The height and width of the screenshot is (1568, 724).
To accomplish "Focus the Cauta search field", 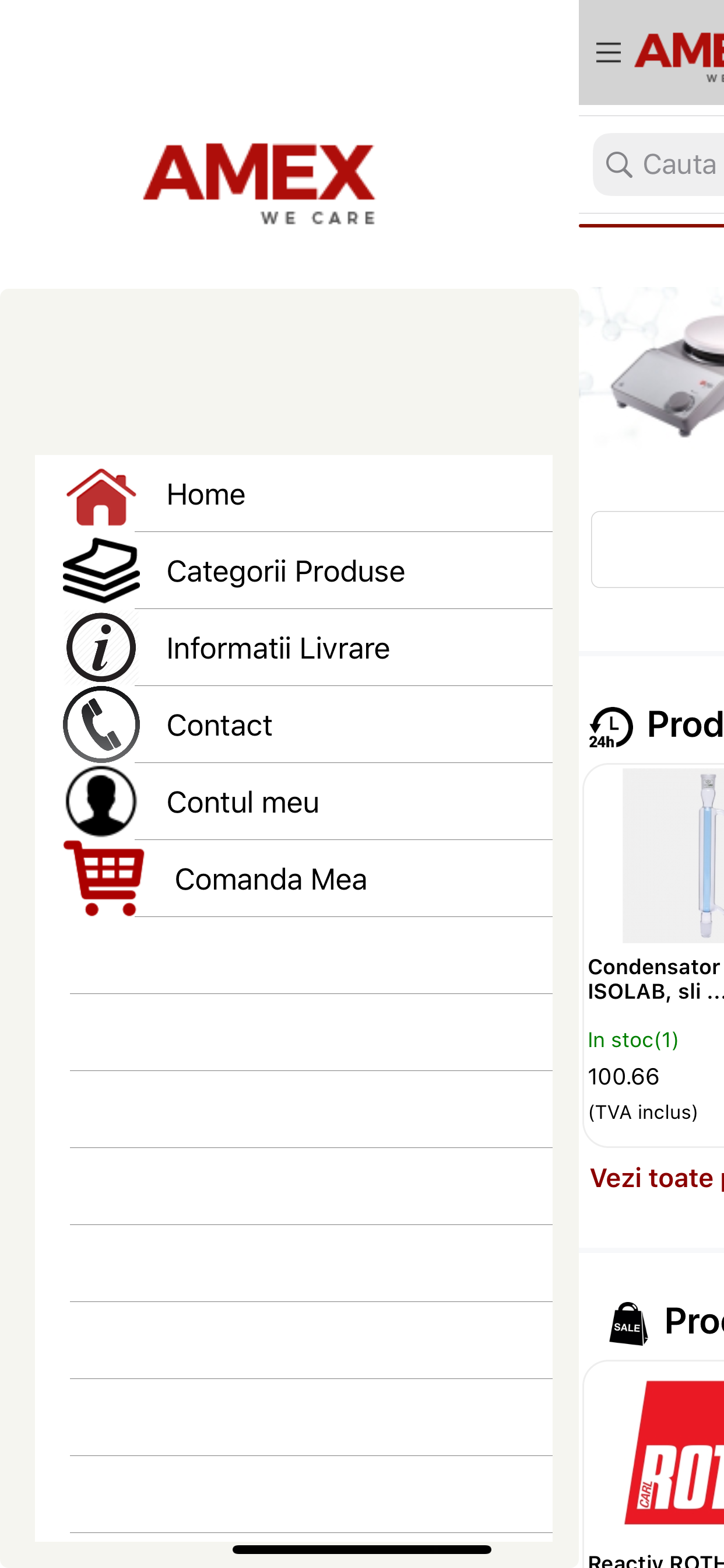I will coord(659,164).
